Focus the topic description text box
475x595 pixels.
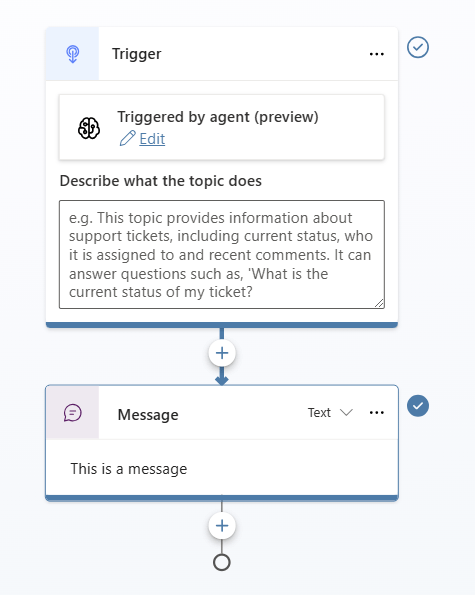(x=222, y=254)
